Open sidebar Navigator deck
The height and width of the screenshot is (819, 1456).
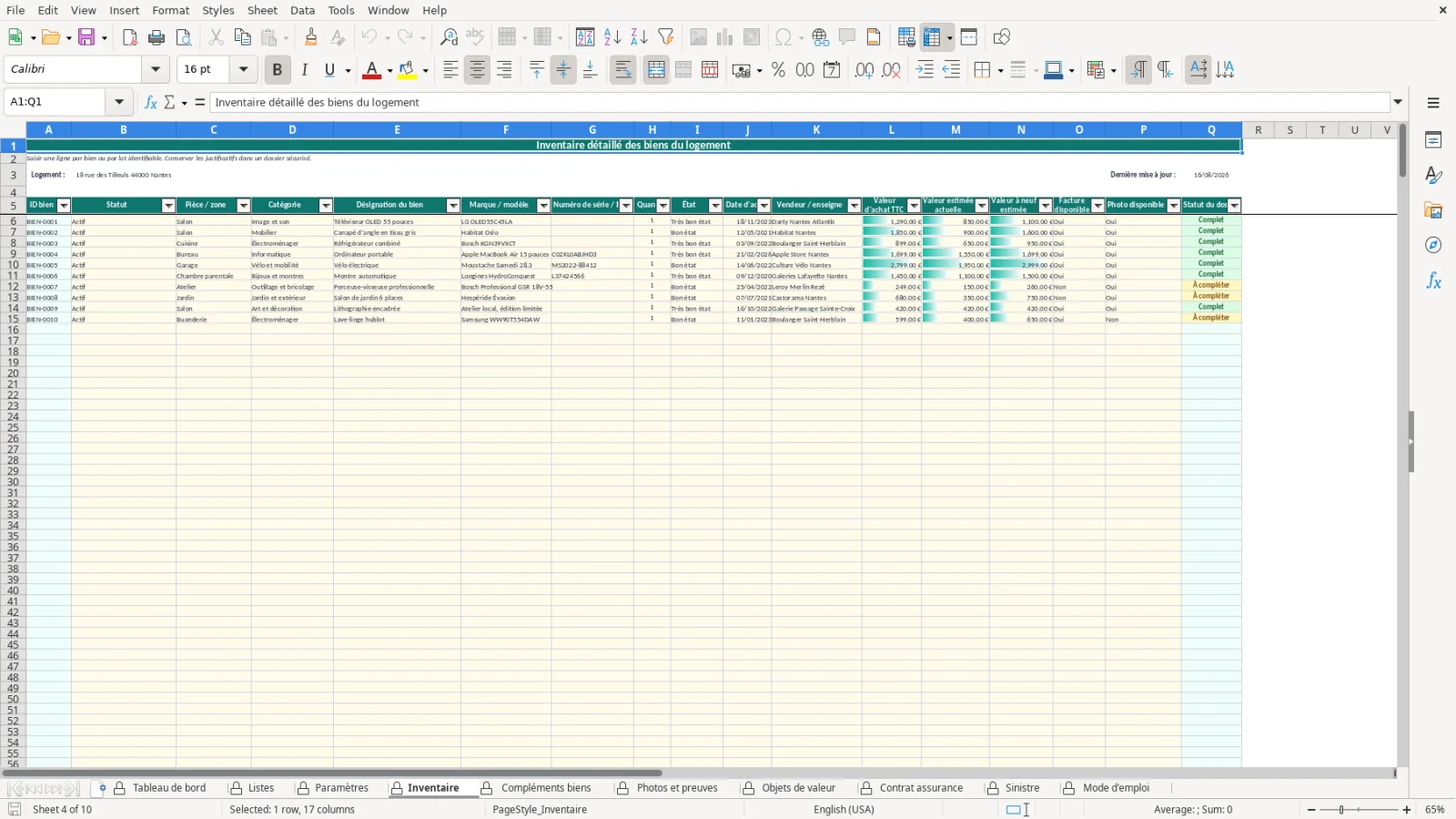[1433, 246]
